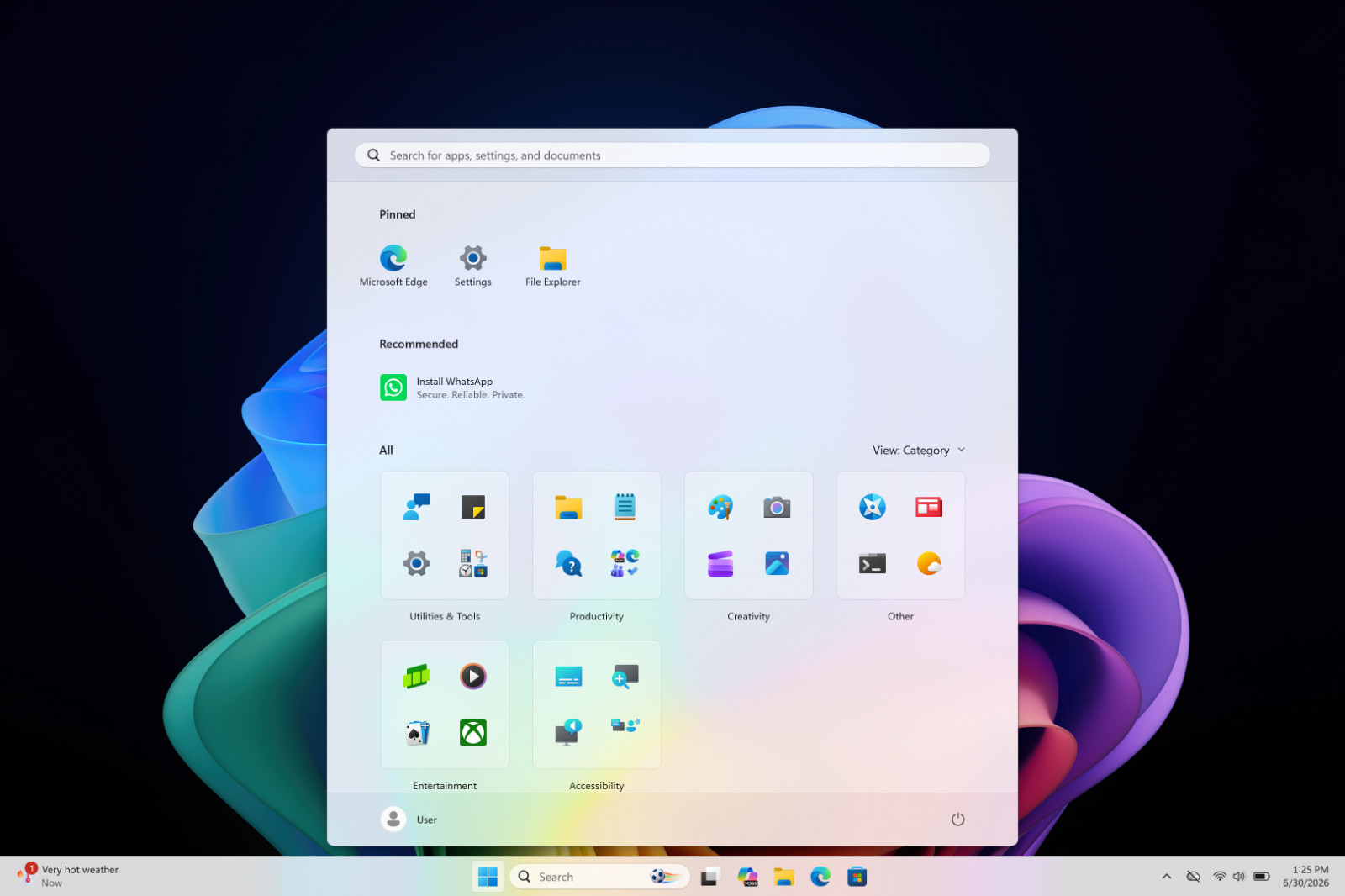Screen dimensions: 1345x896
Task: Launch News app in Other group
Action: (929, 507)
